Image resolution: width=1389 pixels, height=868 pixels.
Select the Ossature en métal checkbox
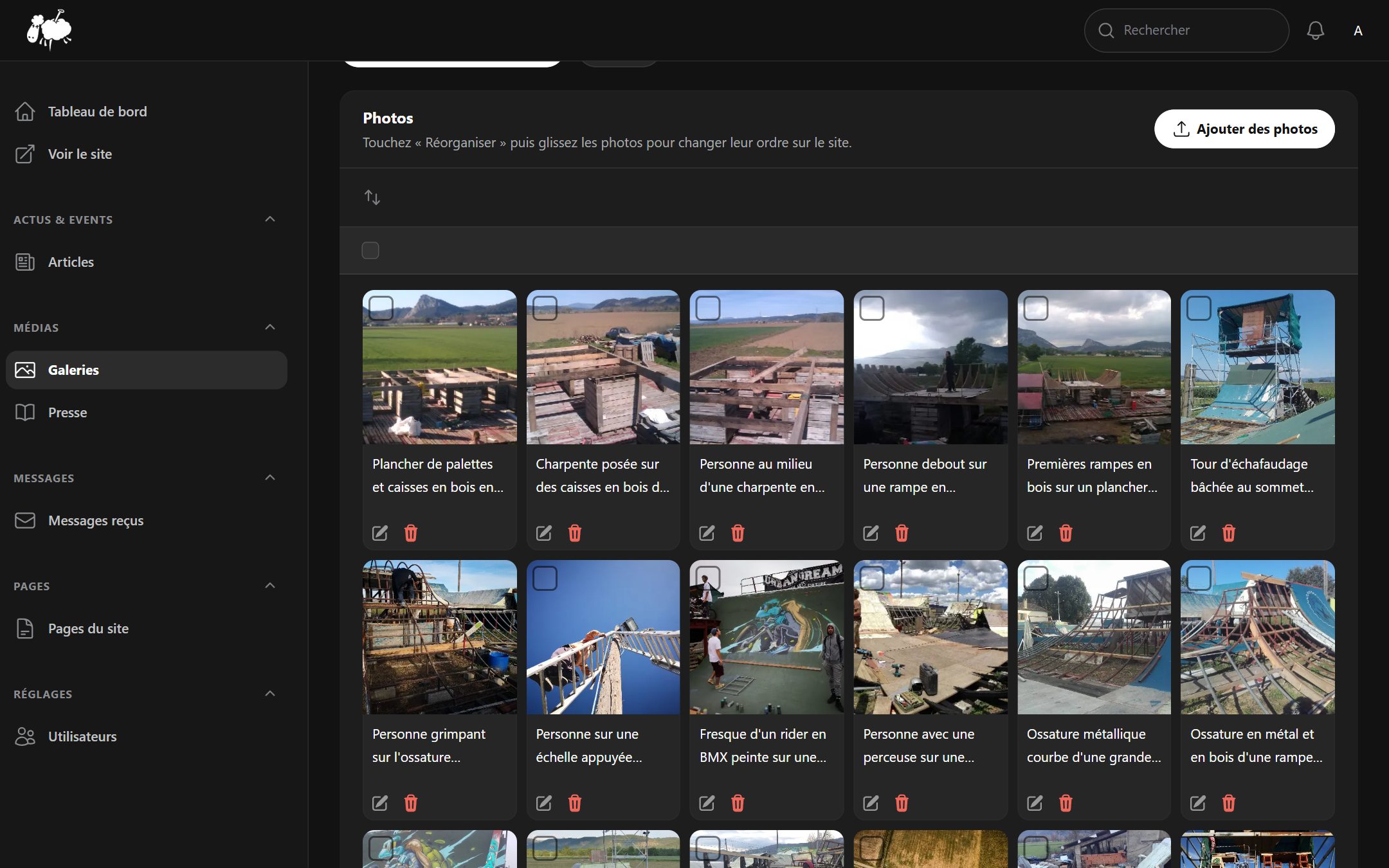click(1199, 578)
